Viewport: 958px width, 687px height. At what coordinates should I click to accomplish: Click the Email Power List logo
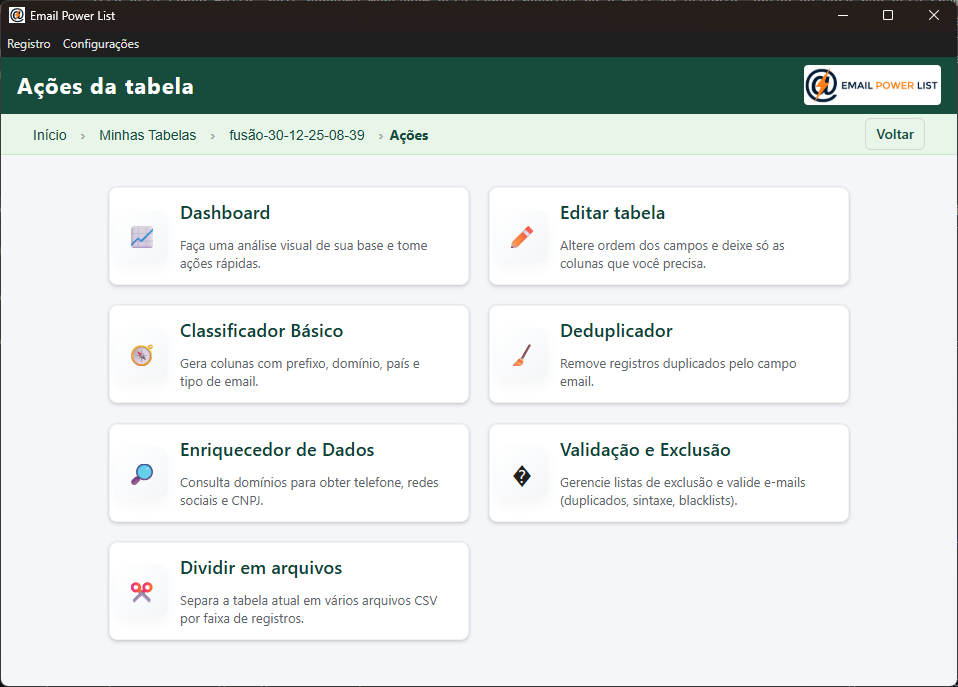[x=872, y=86]
